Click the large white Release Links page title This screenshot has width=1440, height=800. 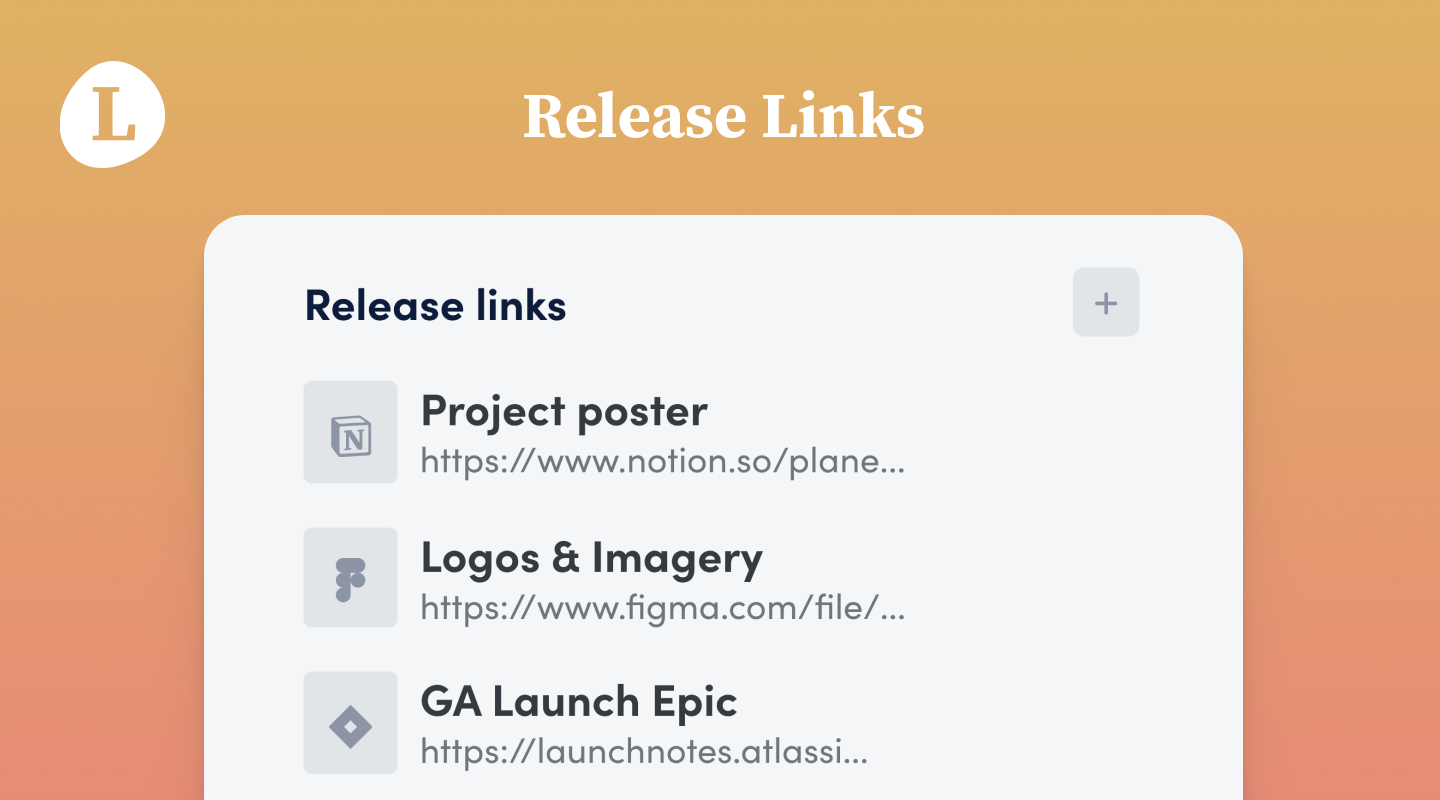click(x=723, y=117)
